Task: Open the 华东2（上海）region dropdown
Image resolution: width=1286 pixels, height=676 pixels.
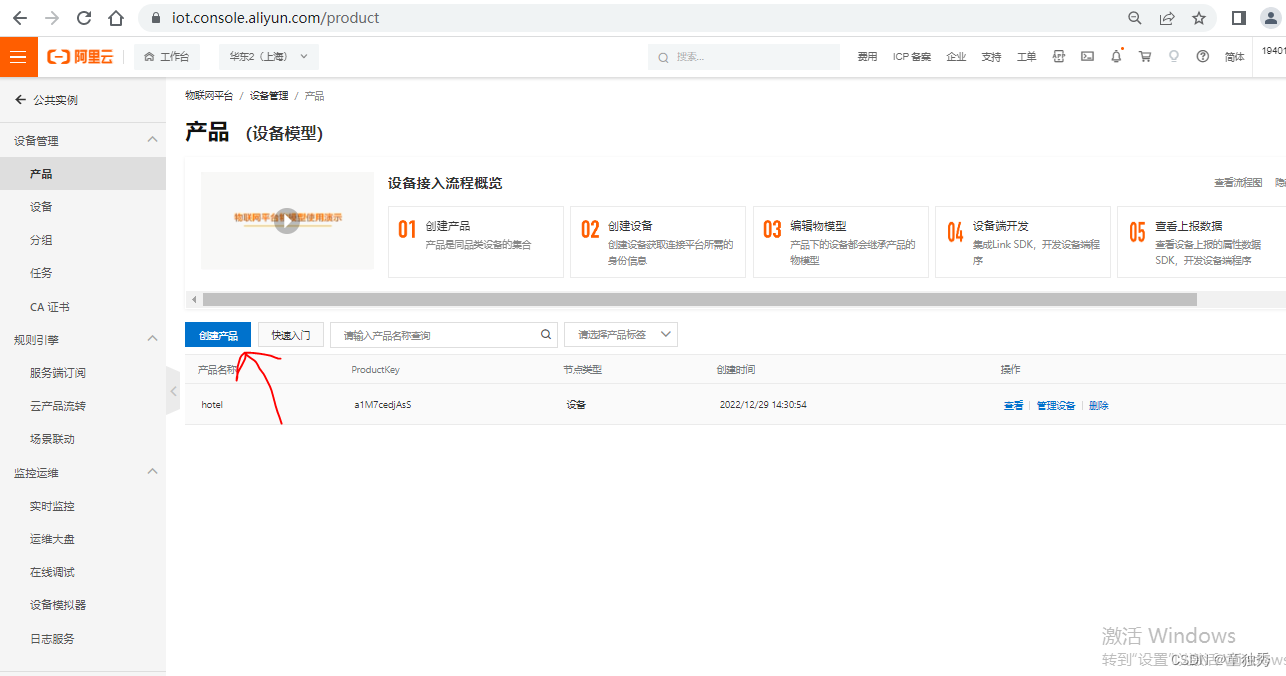Action: tap(268, 57)
